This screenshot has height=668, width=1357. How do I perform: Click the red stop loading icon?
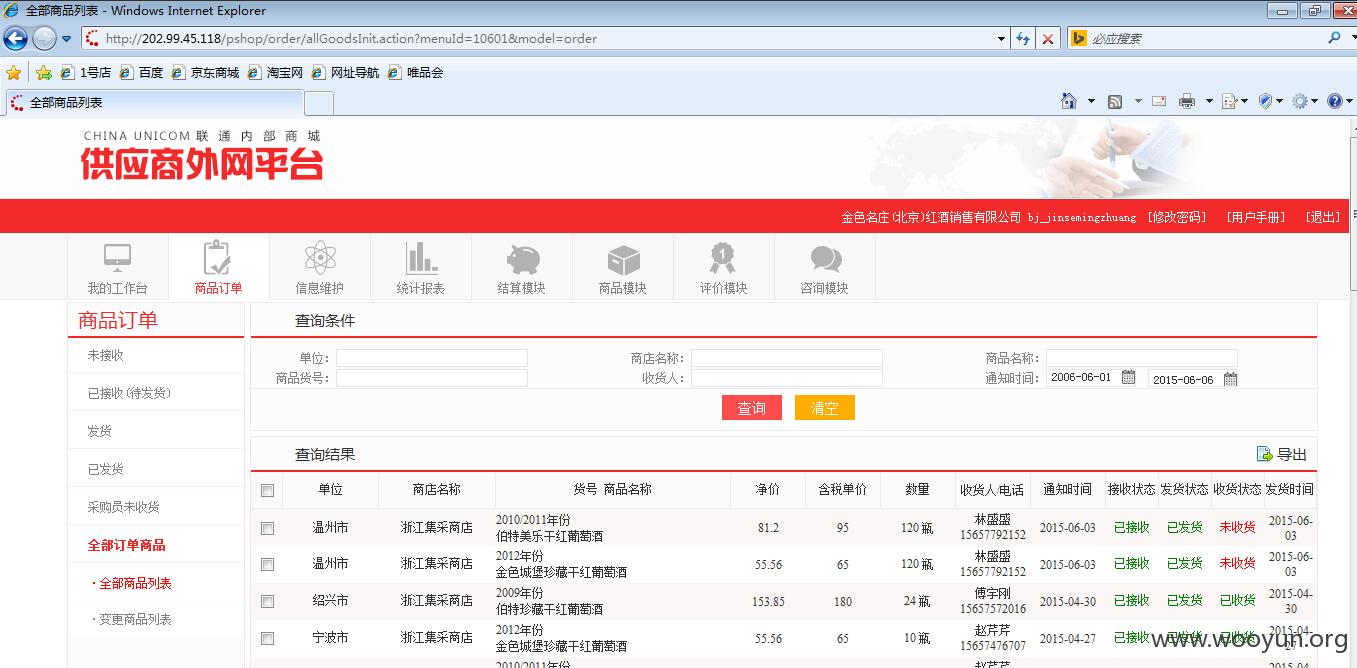coord(1048,39)
